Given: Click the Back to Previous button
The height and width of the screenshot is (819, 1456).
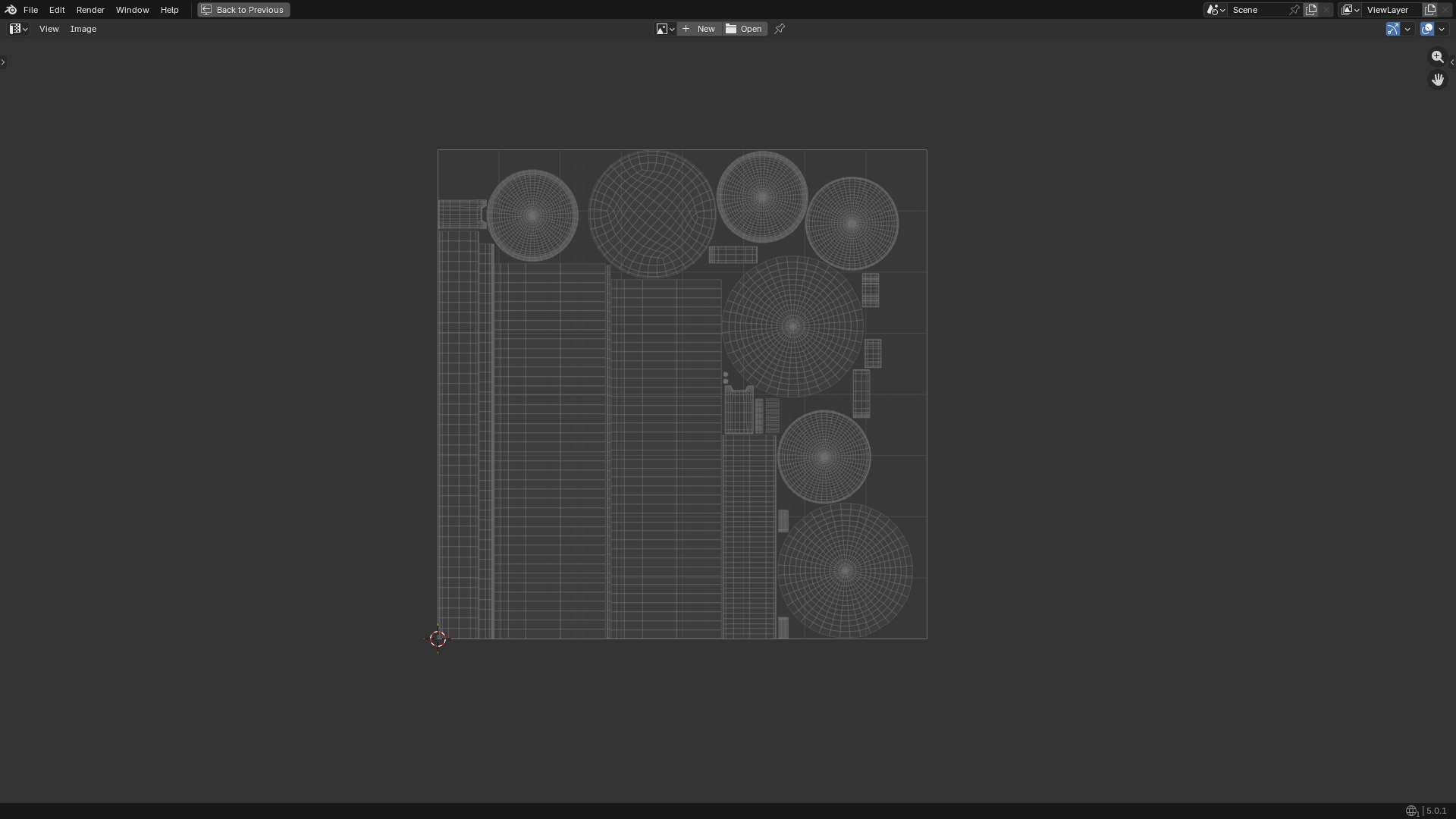Looking at the screenshot, I should 243,10.
